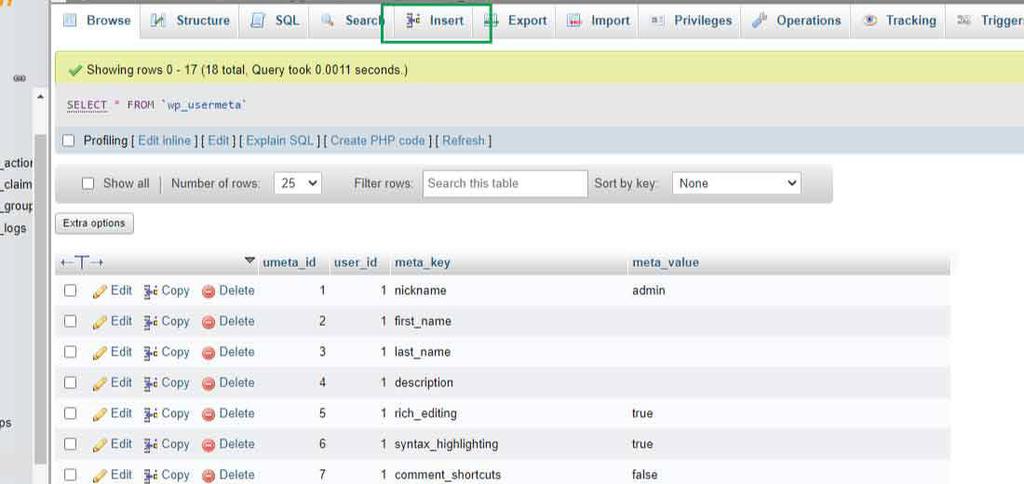Sort by meta_key column header

coord(422,263)
